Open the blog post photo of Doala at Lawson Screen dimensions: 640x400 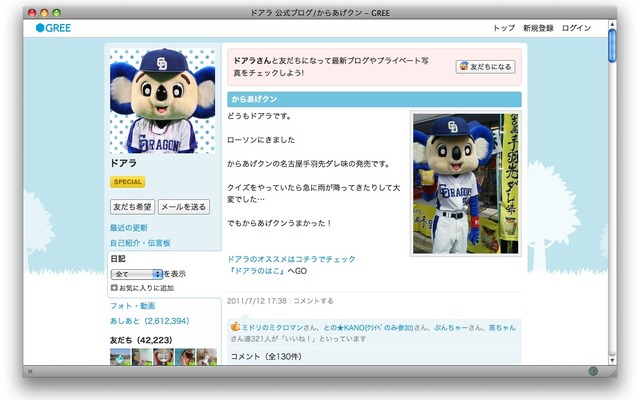coord(465,183)
